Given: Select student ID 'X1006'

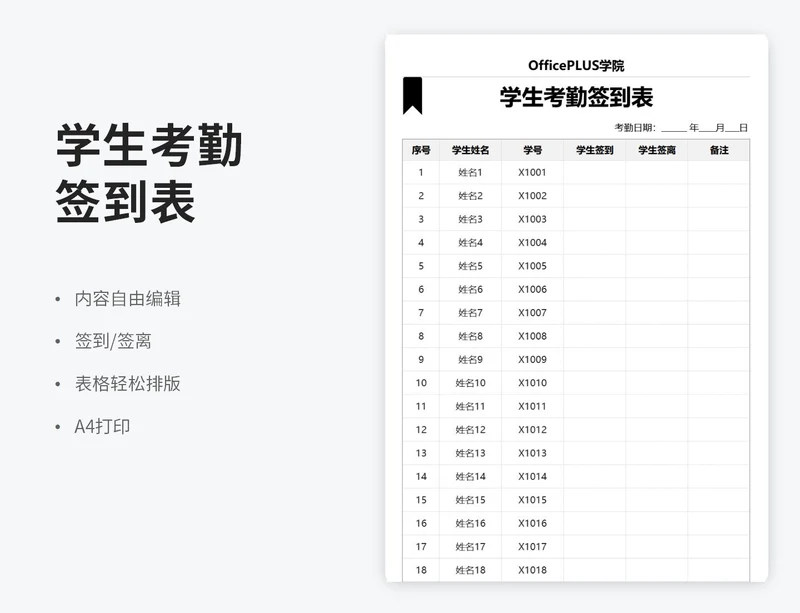Looking at the screenshot, I should pos(532,289).
